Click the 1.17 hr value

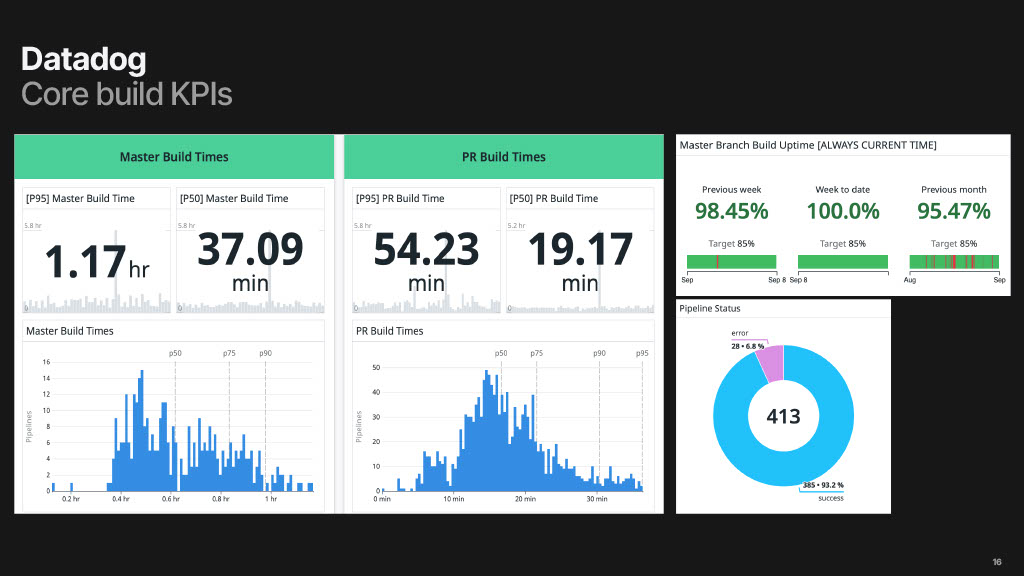coord(97,261)
